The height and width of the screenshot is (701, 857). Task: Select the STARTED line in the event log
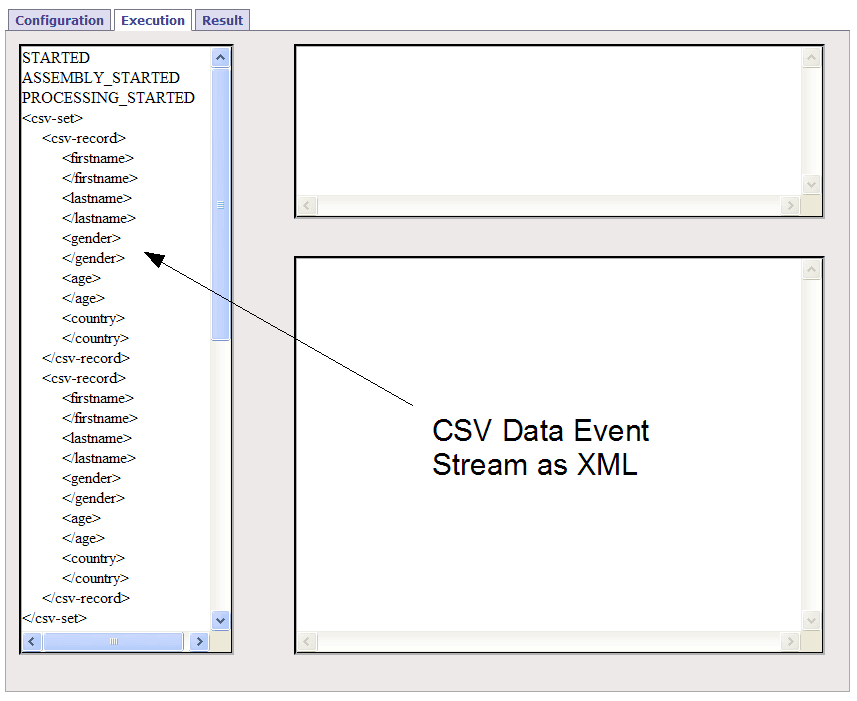click(55, 58)
